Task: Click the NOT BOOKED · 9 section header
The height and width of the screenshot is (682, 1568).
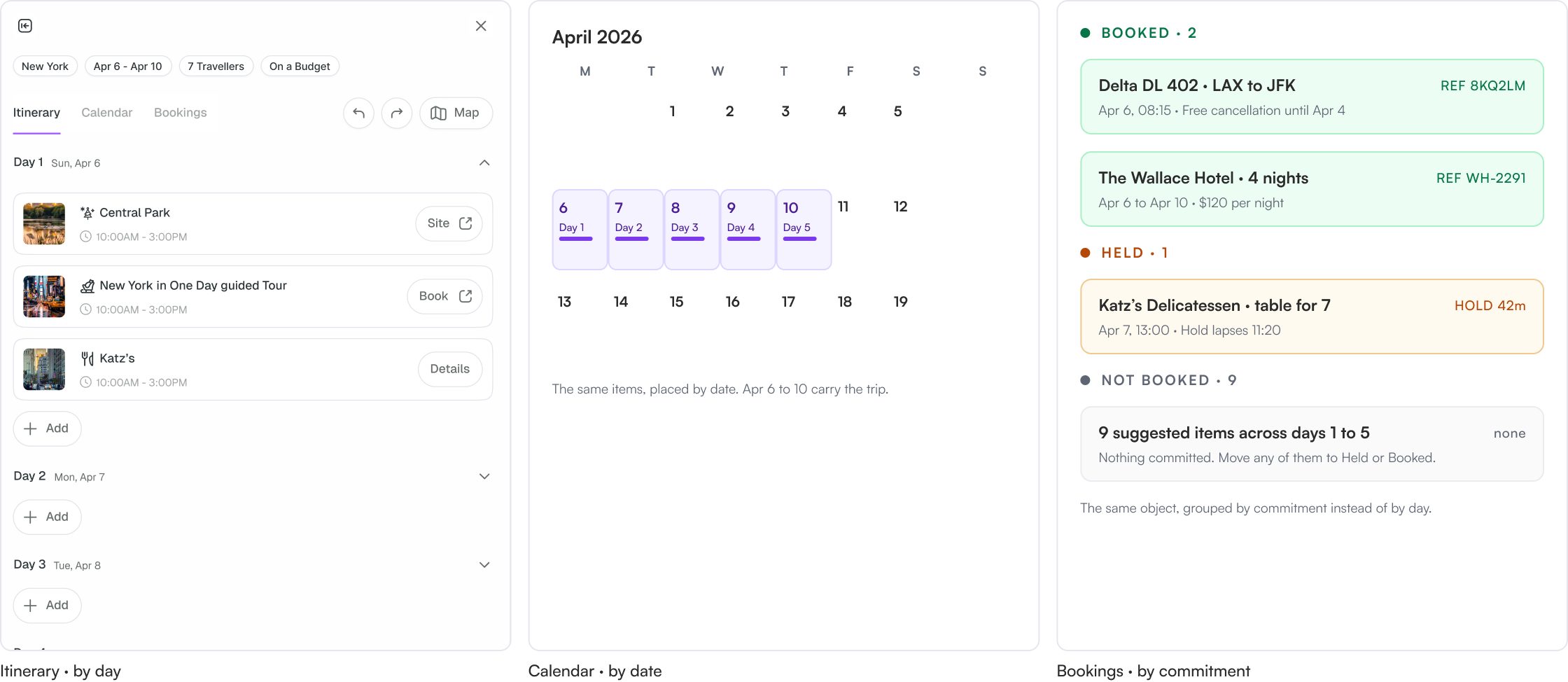Action: pyautogui.click(x=1159, y=380)
